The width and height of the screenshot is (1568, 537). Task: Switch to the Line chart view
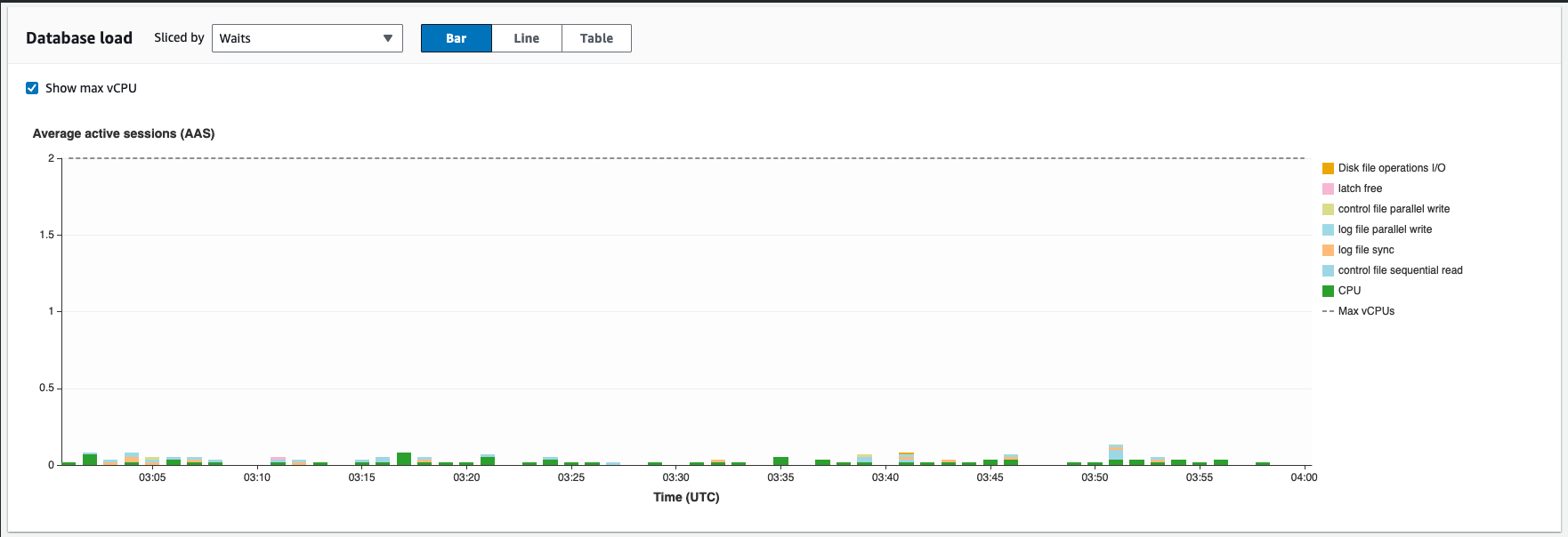[526, 38]
